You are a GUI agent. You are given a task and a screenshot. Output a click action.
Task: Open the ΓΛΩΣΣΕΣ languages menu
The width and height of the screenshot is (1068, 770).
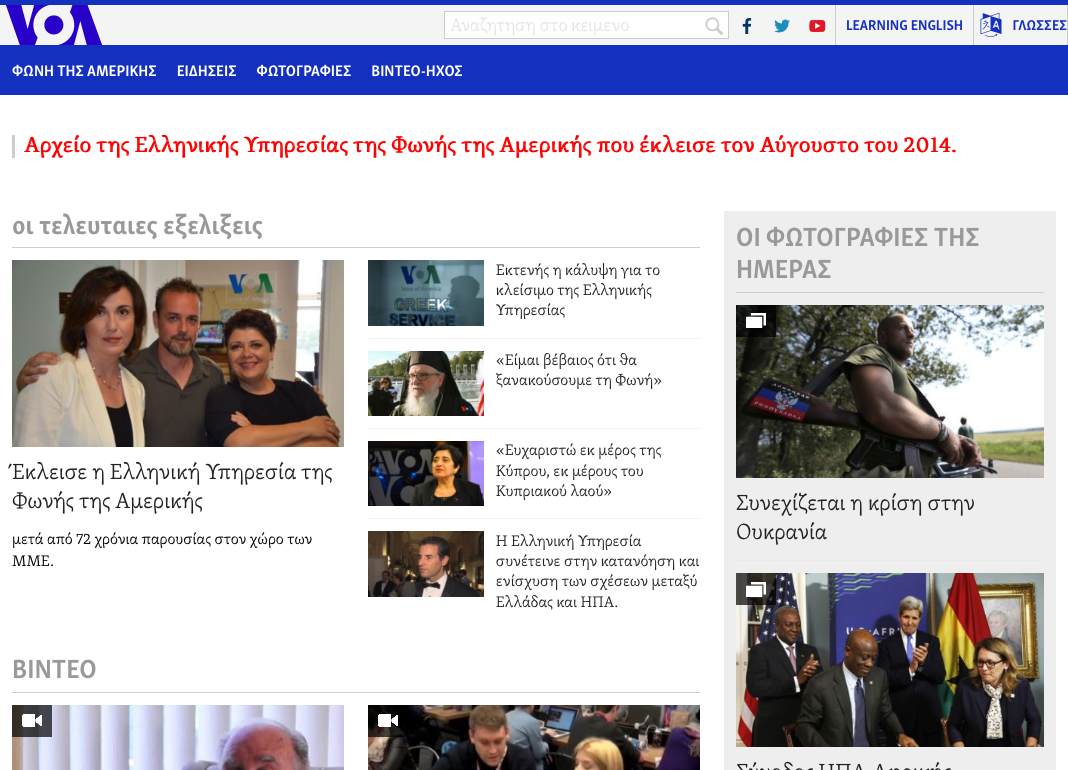(1039, 26)
